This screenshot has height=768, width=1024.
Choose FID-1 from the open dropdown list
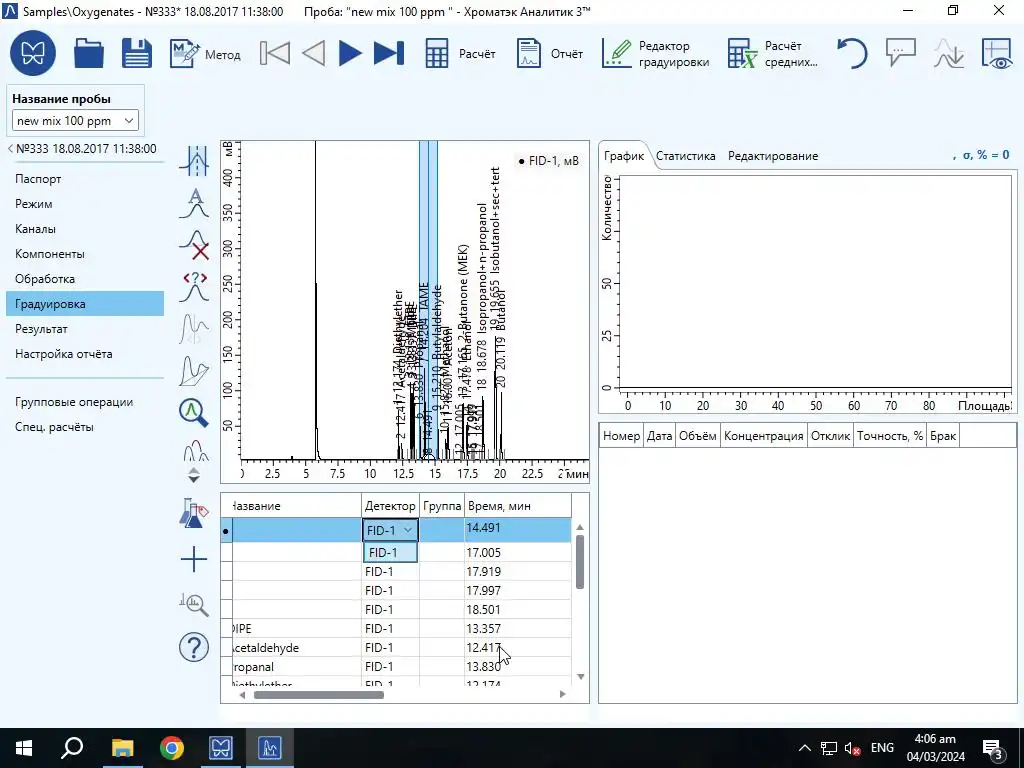(390, 552)
